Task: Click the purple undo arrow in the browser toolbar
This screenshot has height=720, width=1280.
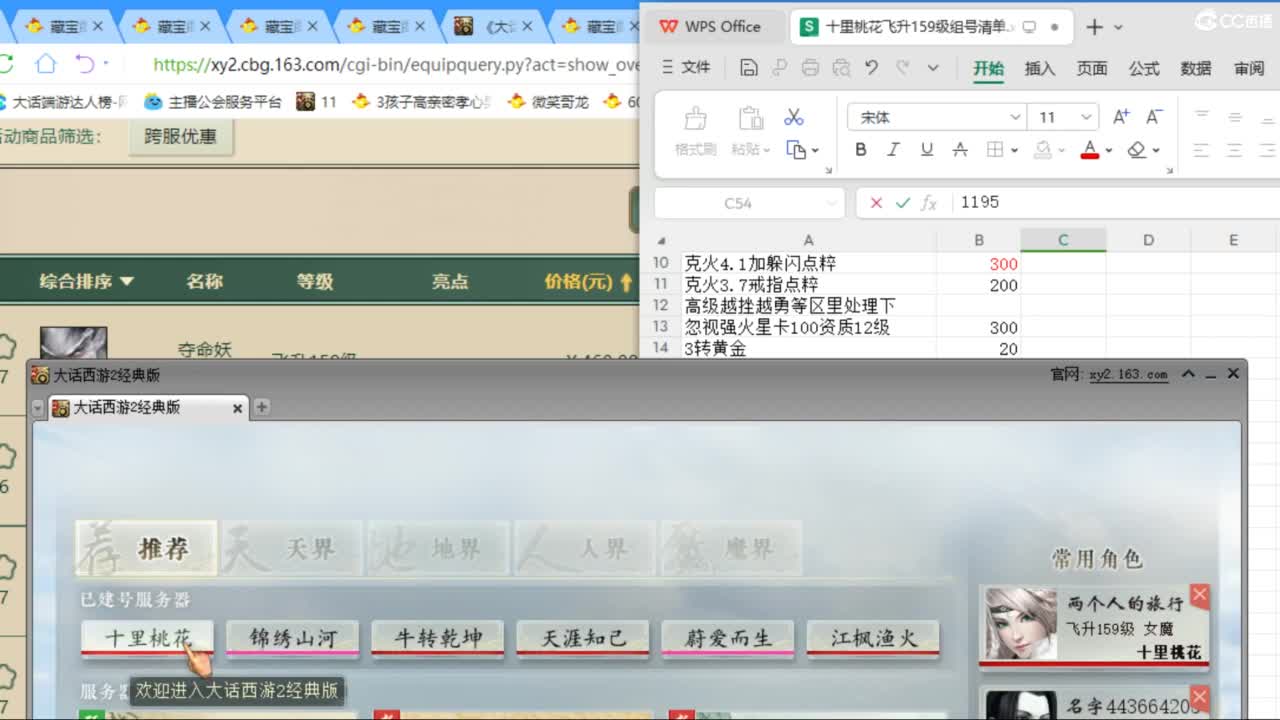Action: click(x=85, y=65)
